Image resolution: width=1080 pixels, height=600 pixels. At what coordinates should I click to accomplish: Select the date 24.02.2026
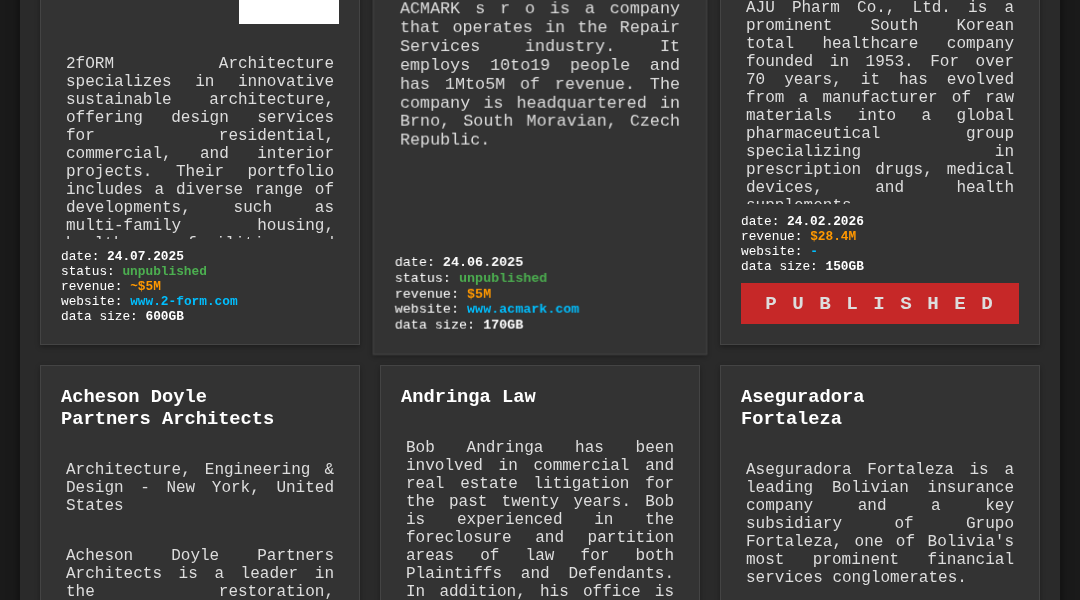coord(825,220)
